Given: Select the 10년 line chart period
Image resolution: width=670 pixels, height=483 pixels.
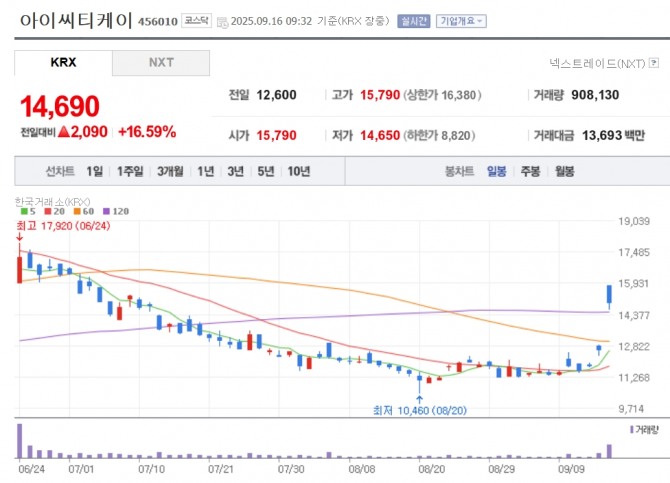Looking at the screenshot, I should (x=299, y=171).
